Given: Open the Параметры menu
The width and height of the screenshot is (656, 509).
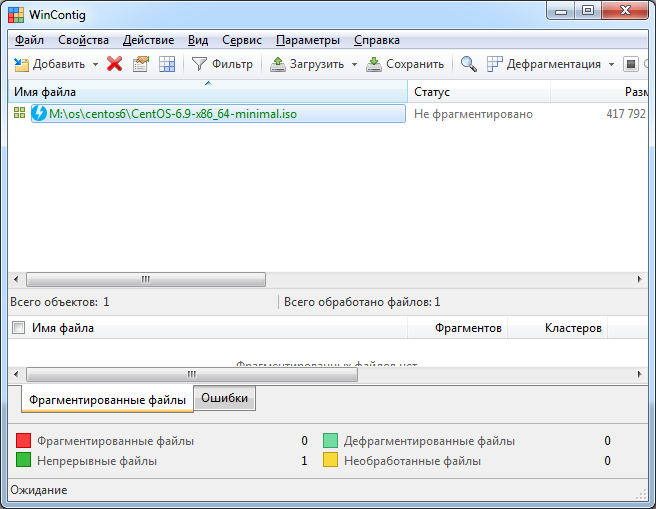Looking at the screenshot, I should [x=307, y=40].
